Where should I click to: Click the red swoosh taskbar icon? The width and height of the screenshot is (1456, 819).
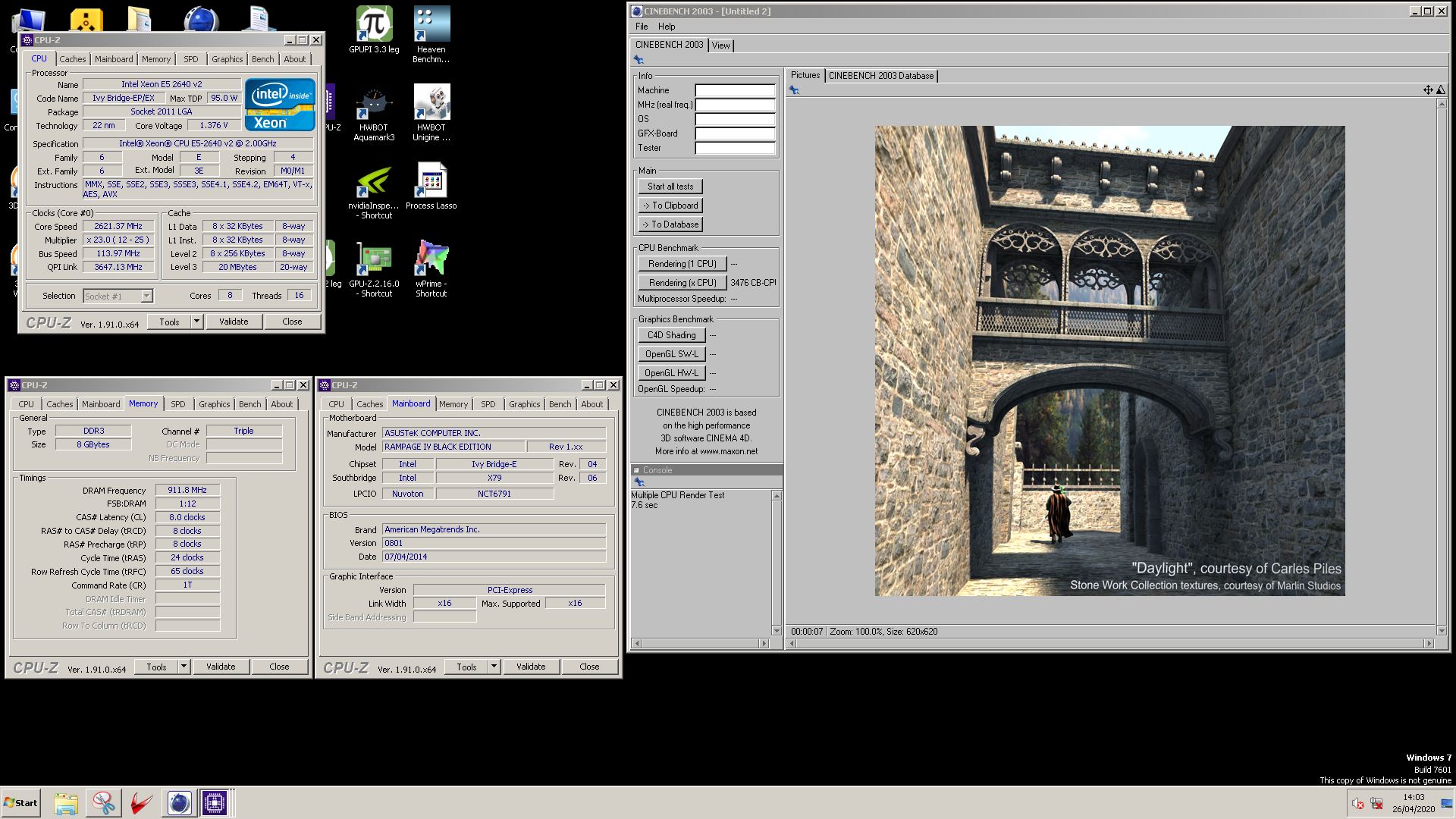coord(141,803)
